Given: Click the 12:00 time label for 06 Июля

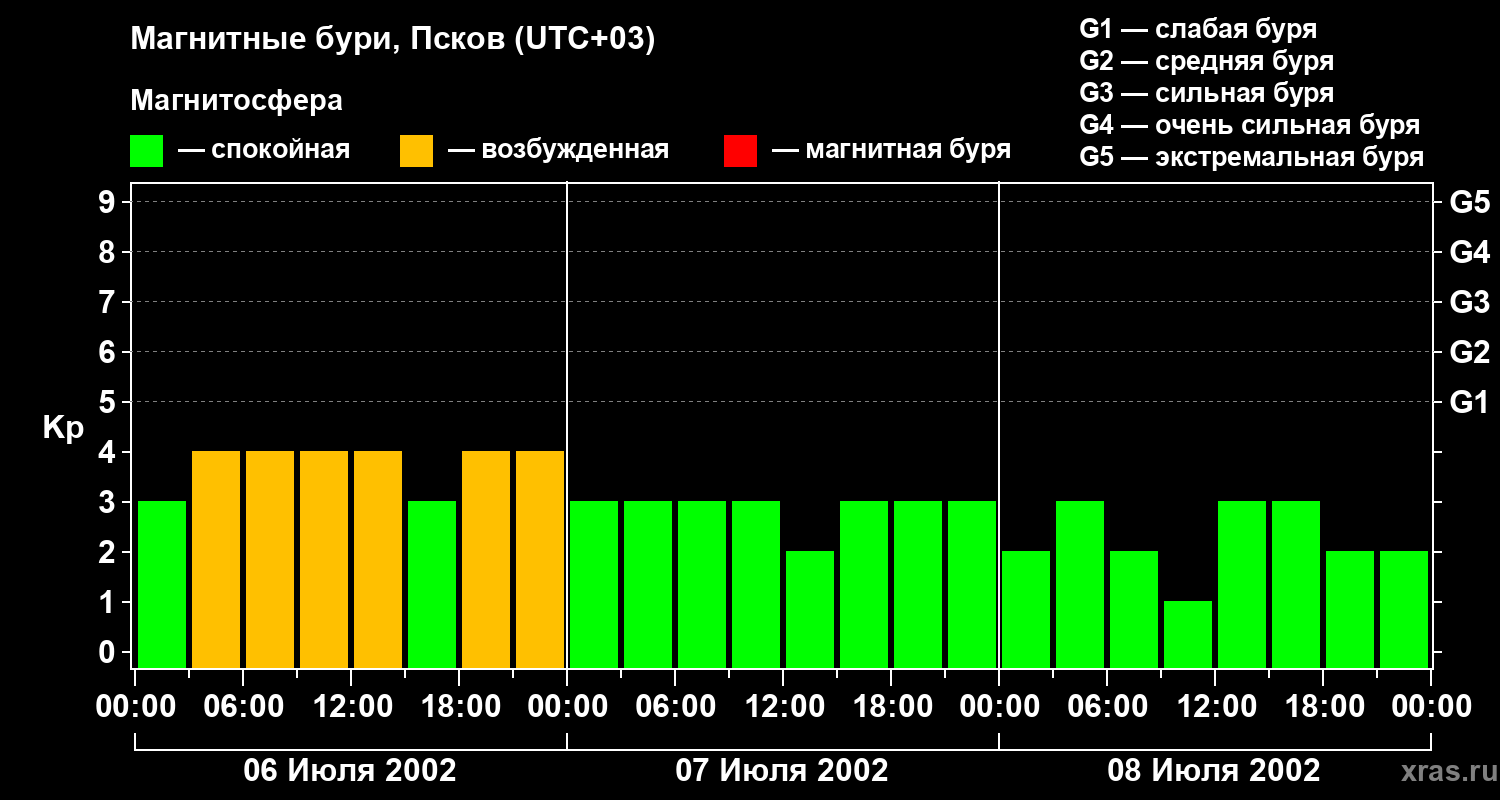Looking at the screenshot, I should [351, 707].
